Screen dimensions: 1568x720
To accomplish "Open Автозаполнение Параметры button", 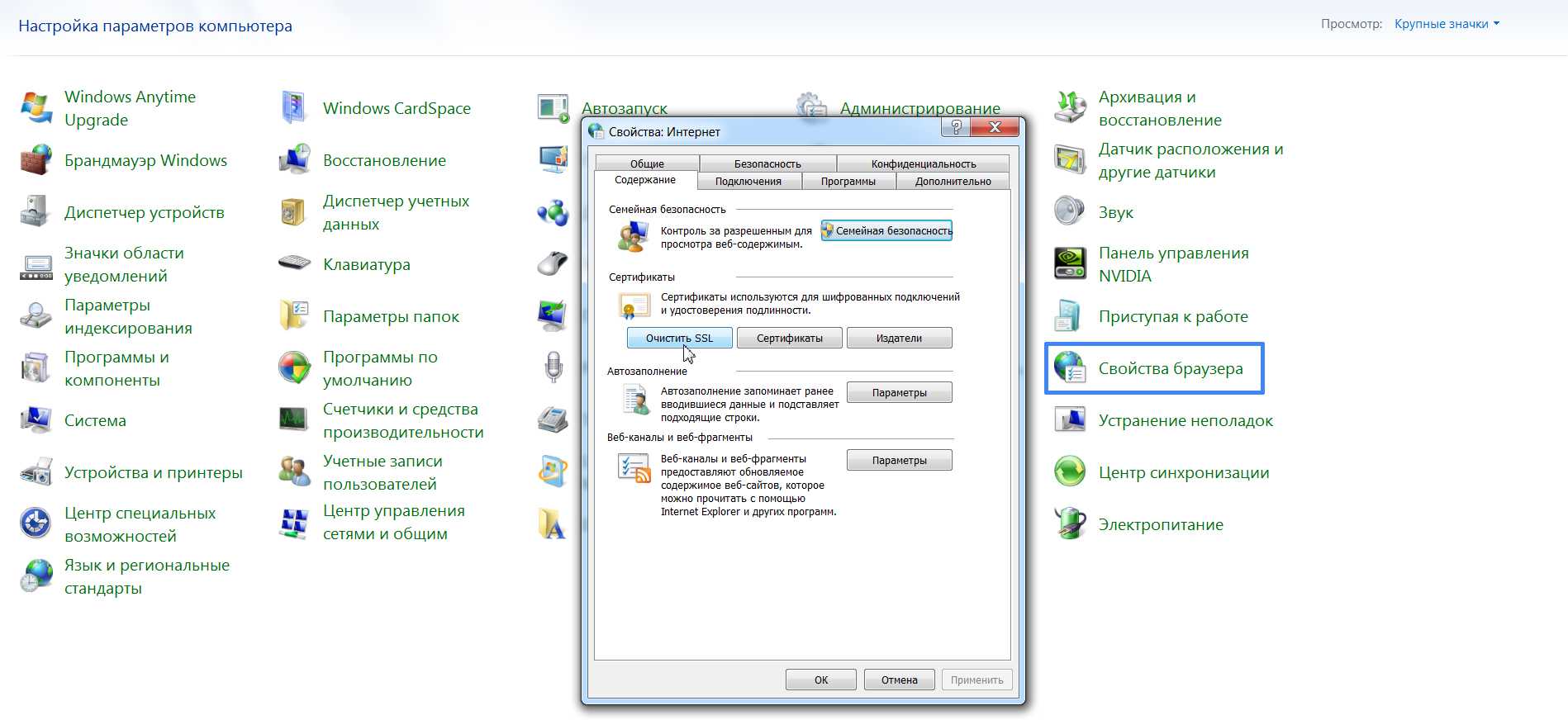I will (899, 393).
